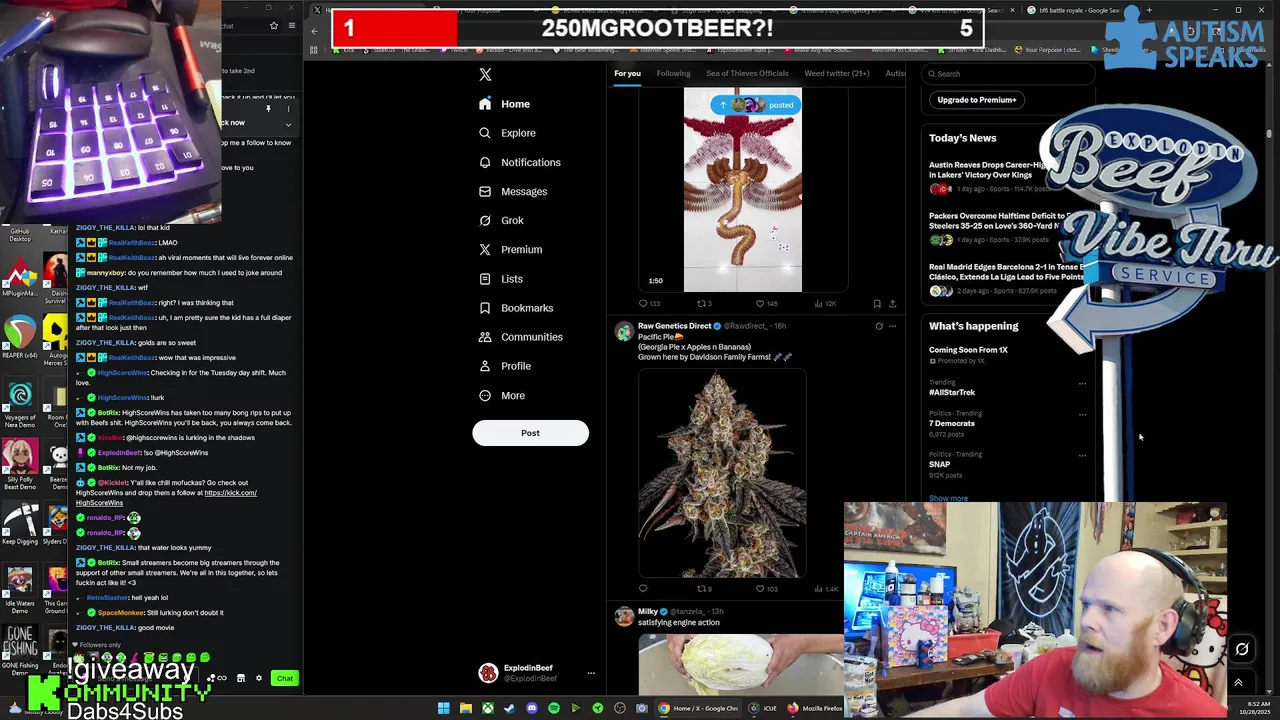Open the Milky profile avatar
Viewport: 1280px width, 720px height.
point(624,617)
